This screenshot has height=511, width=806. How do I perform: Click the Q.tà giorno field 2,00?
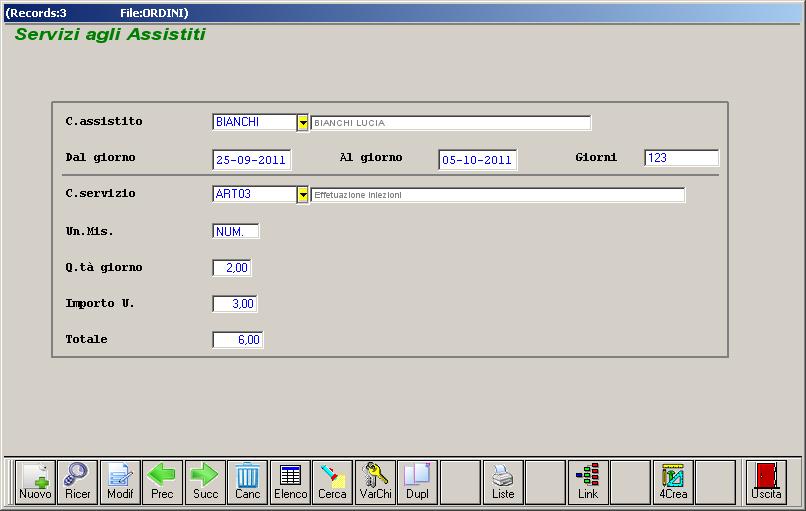[x=232, y=268]
